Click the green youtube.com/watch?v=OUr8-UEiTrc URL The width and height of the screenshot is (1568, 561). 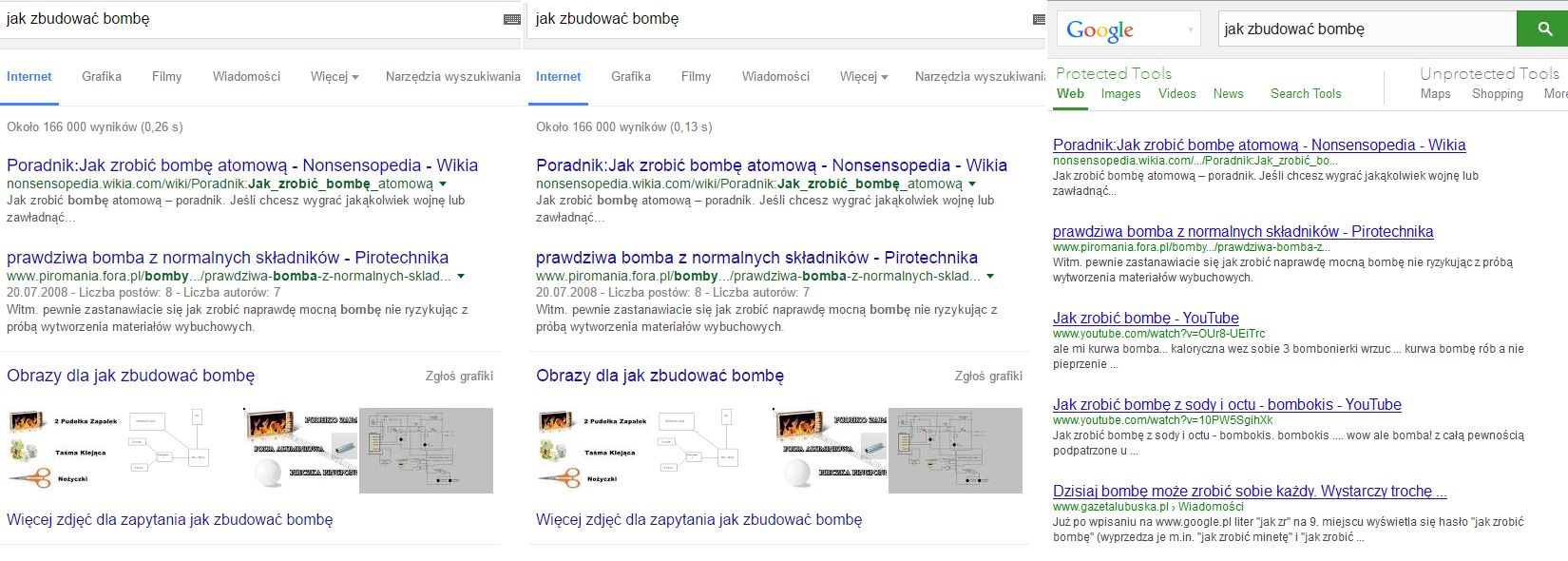pyautogui.click(x=1158, y=334)
